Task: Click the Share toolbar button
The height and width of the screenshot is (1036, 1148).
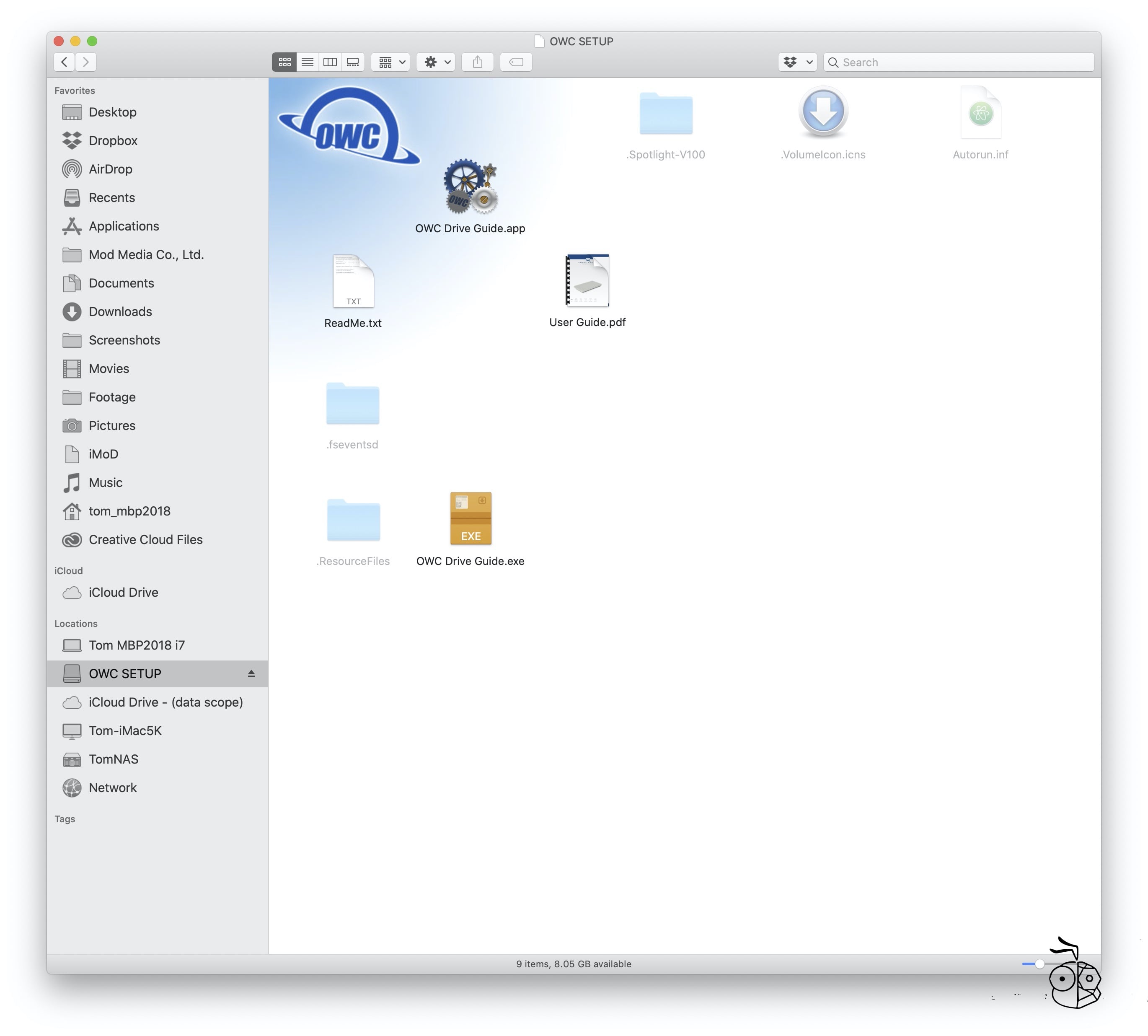Action: 478,62
